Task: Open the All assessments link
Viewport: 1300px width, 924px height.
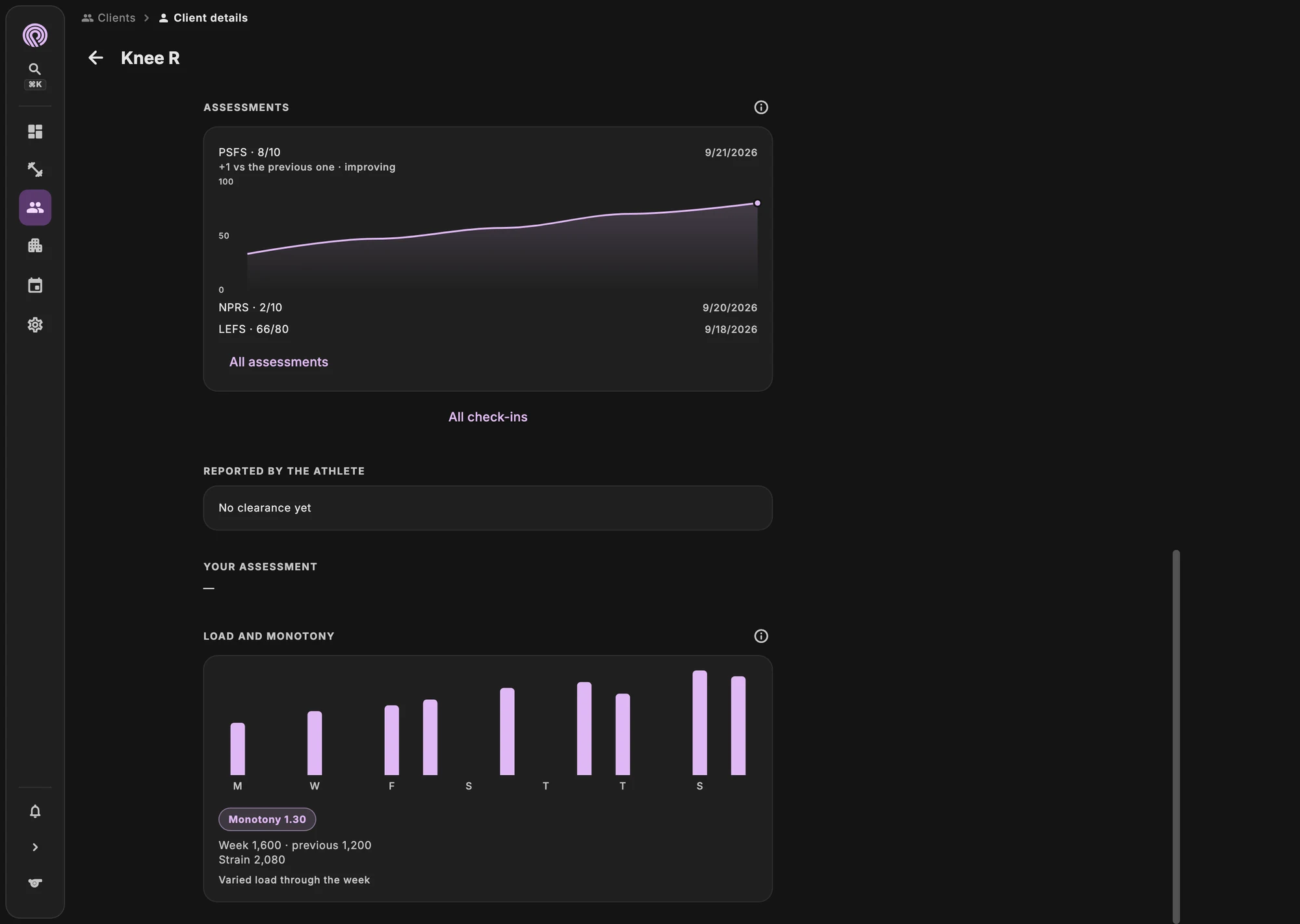Action: pyautogui.click(x=278, y=362)
